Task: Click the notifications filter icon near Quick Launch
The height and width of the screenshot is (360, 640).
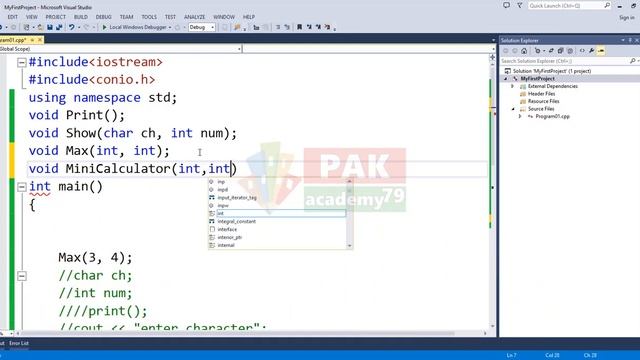Action: click(520, 6)
